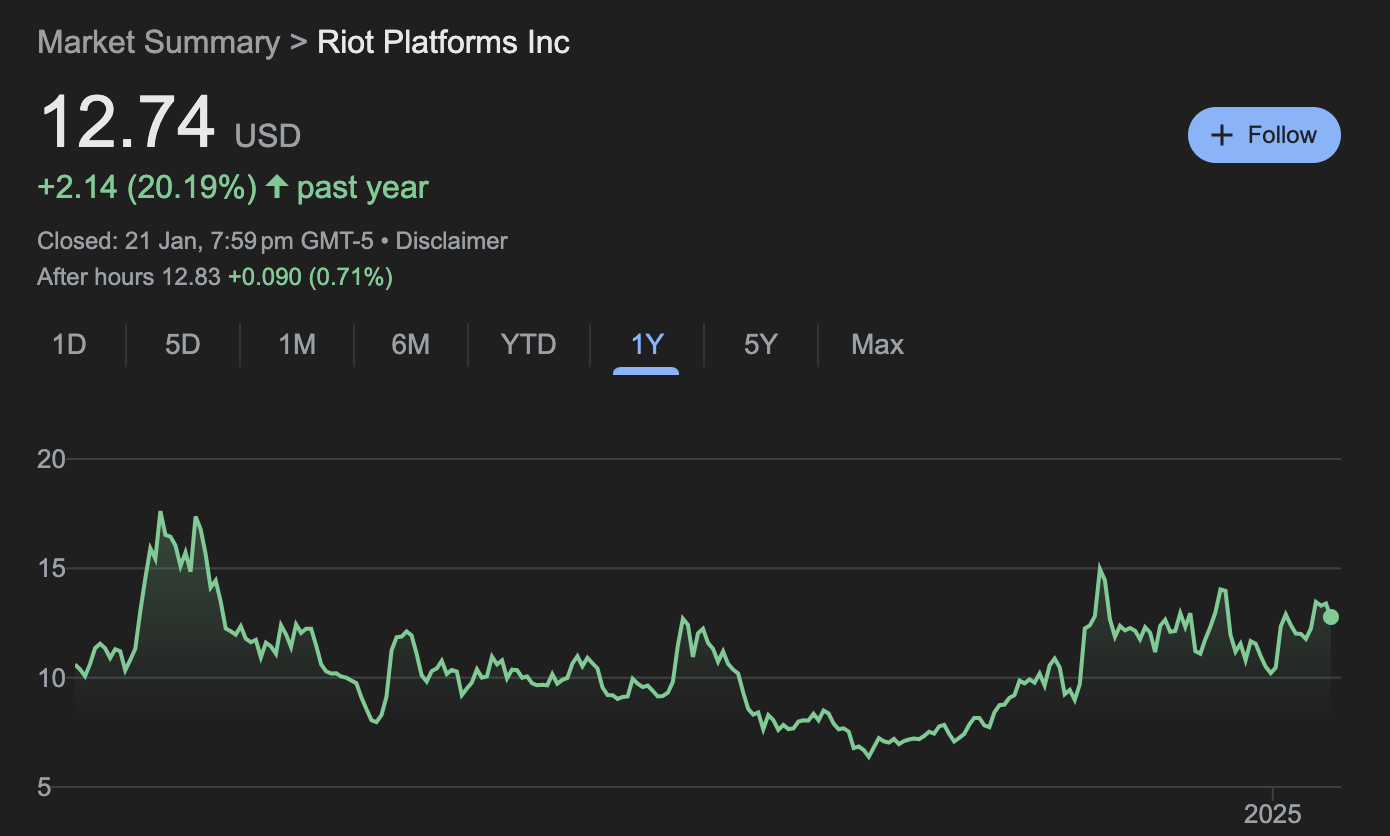Click the +0.090 (0.71%) after-hours change
The image size is (1390, 836).
point(310,277)
